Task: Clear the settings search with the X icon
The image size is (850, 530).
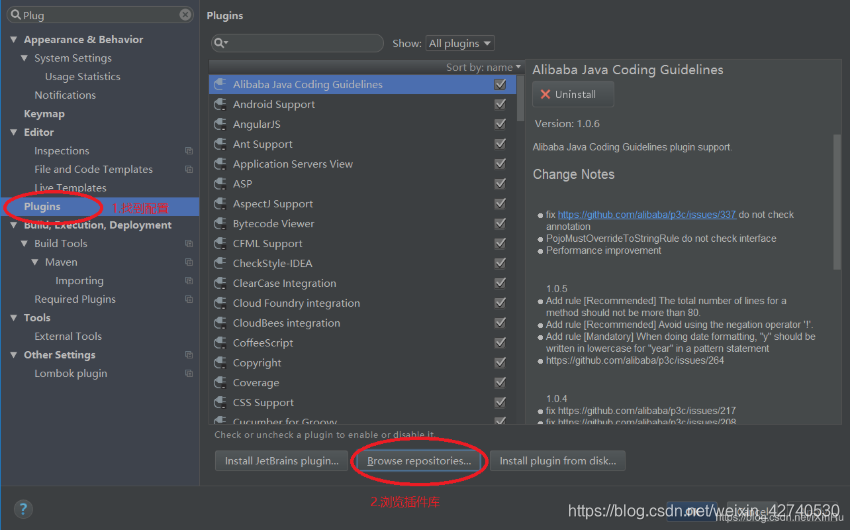Action: tap(185, 15)
